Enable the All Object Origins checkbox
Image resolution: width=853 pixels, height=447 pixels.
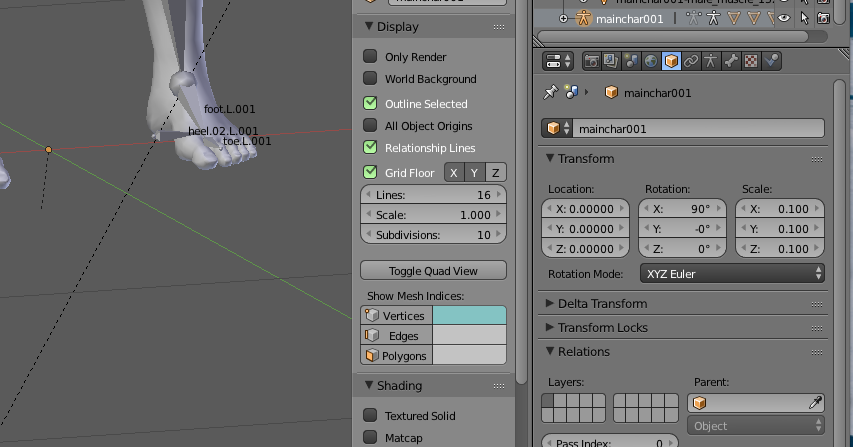pyautogui.click(x=370, y=125)
